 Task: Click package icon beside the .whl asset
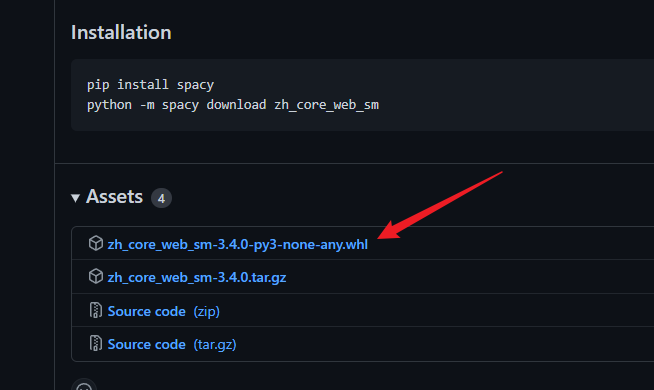point(96,243)
